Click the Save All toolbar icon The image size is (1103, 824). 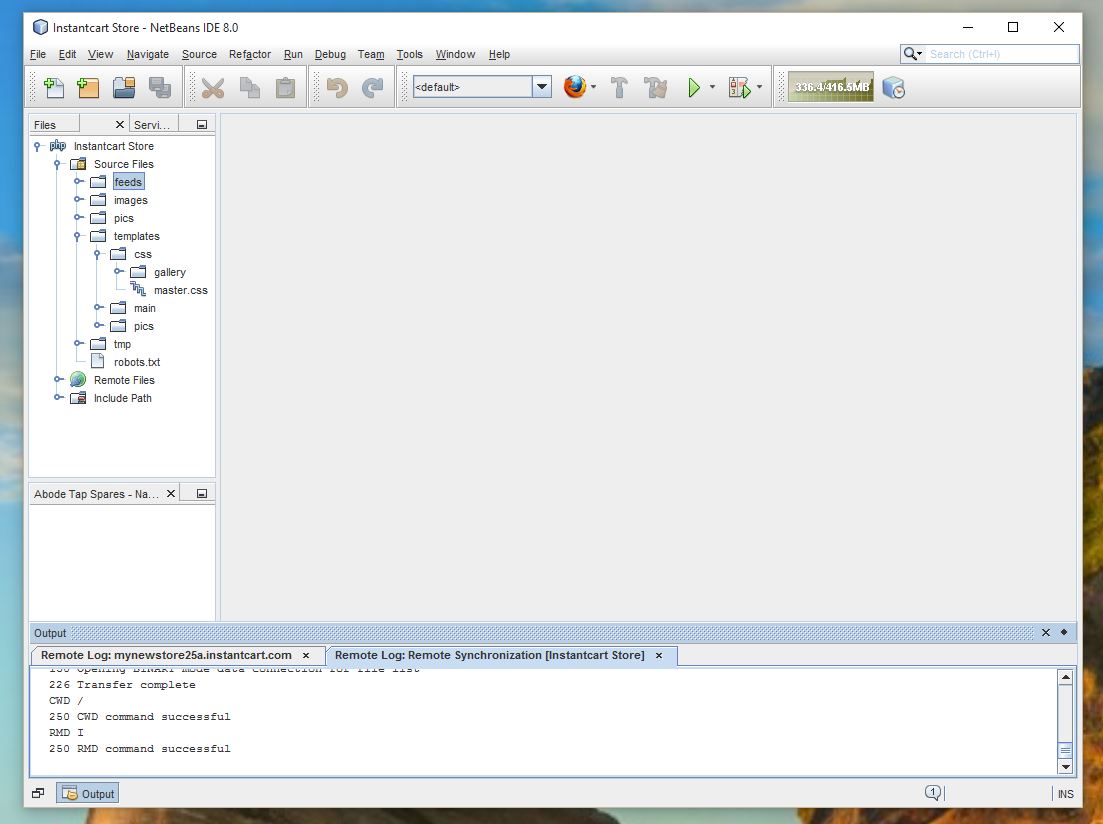[160, 87]
